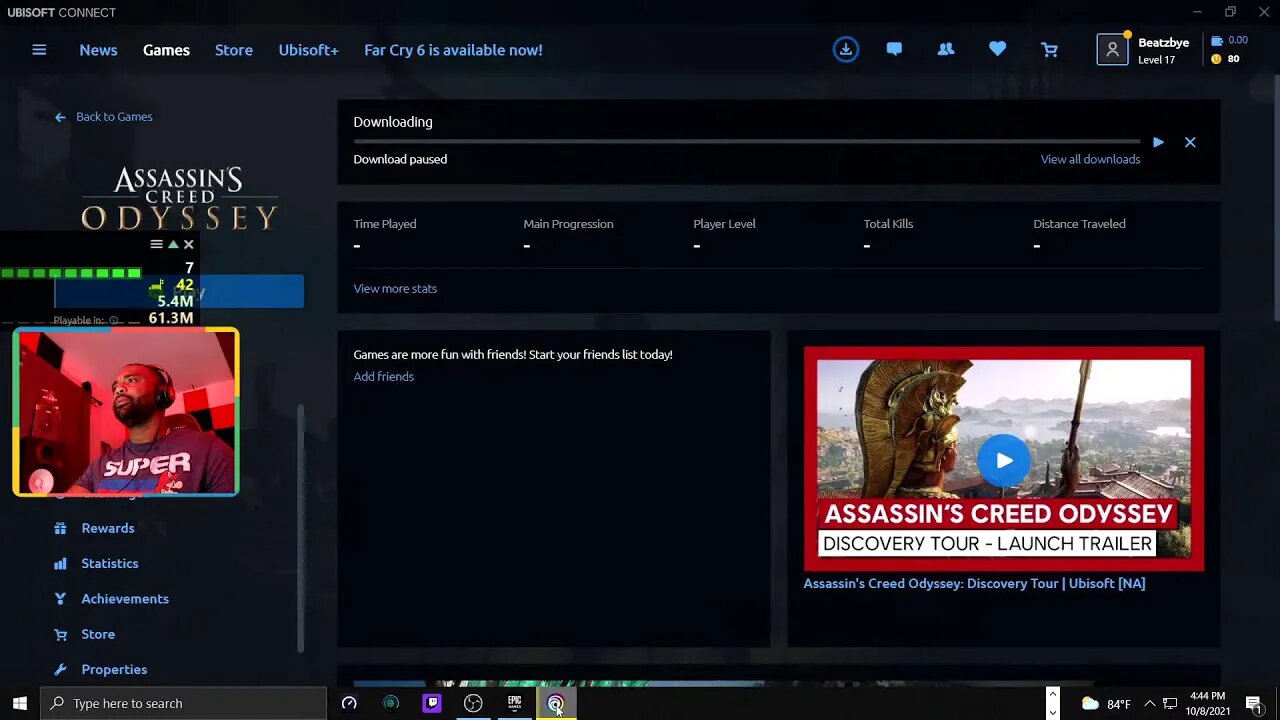Click the sidebar vertical scrollbar

point(300,528)
